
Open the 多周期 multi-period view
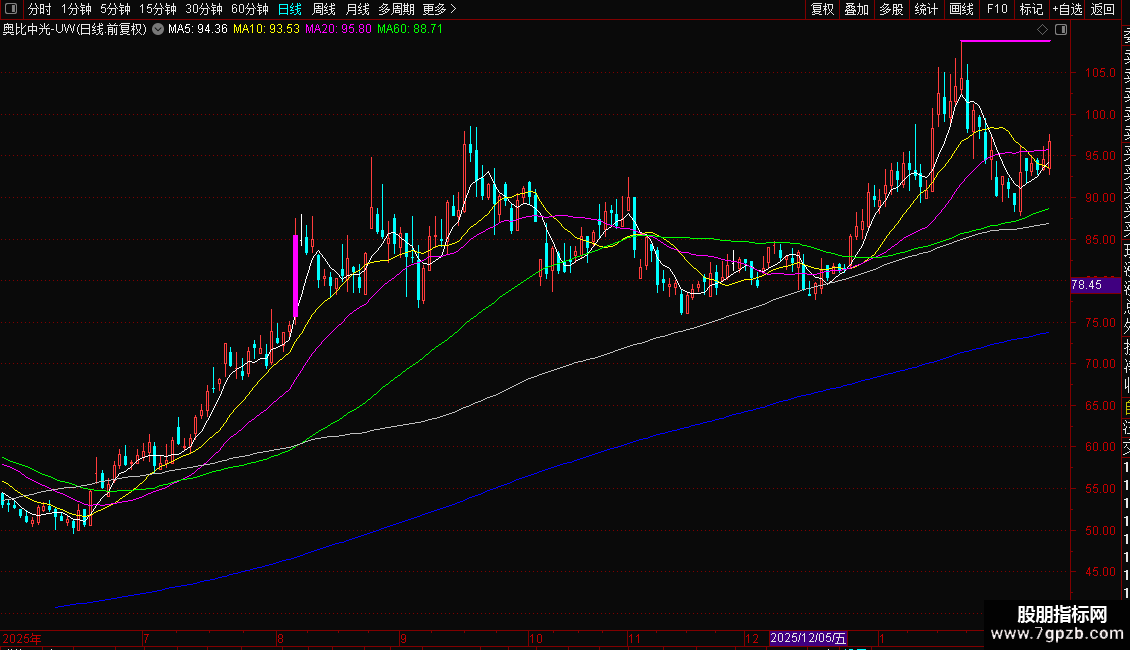click(396, 9)
